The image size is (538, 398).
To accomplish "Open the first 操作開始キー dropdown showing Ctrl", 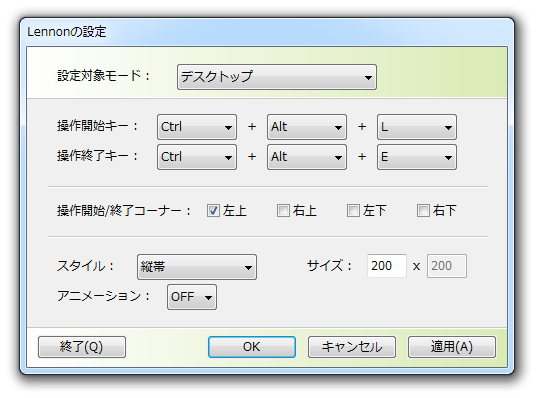I will pos(197,127).
